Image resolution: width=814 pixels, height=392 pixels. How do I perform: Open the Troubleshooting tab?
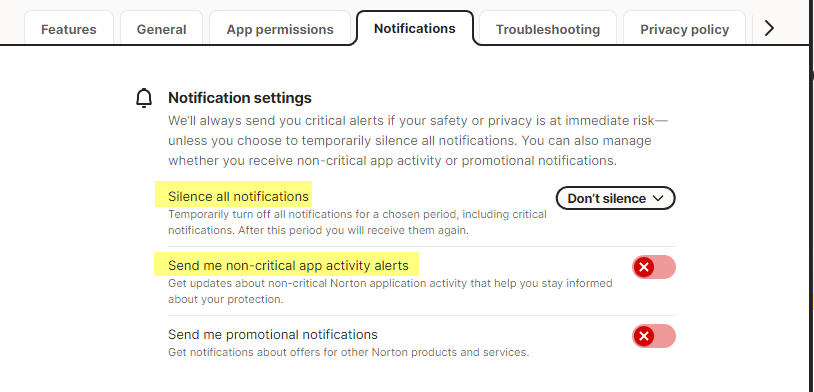pos(548,29)
